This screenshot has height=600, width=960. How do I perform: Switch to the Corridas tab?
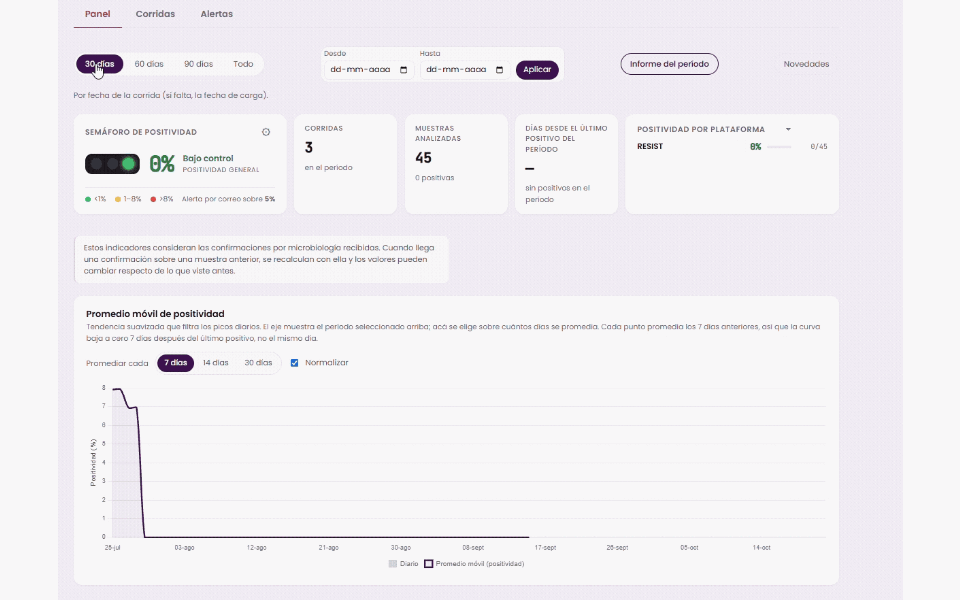[155, 14]
